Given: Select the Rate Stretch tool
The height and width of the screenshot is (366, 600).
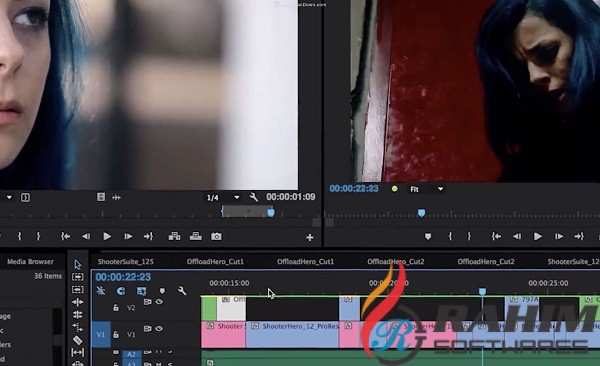Looking at the screenshot, I should coord(78,327).
